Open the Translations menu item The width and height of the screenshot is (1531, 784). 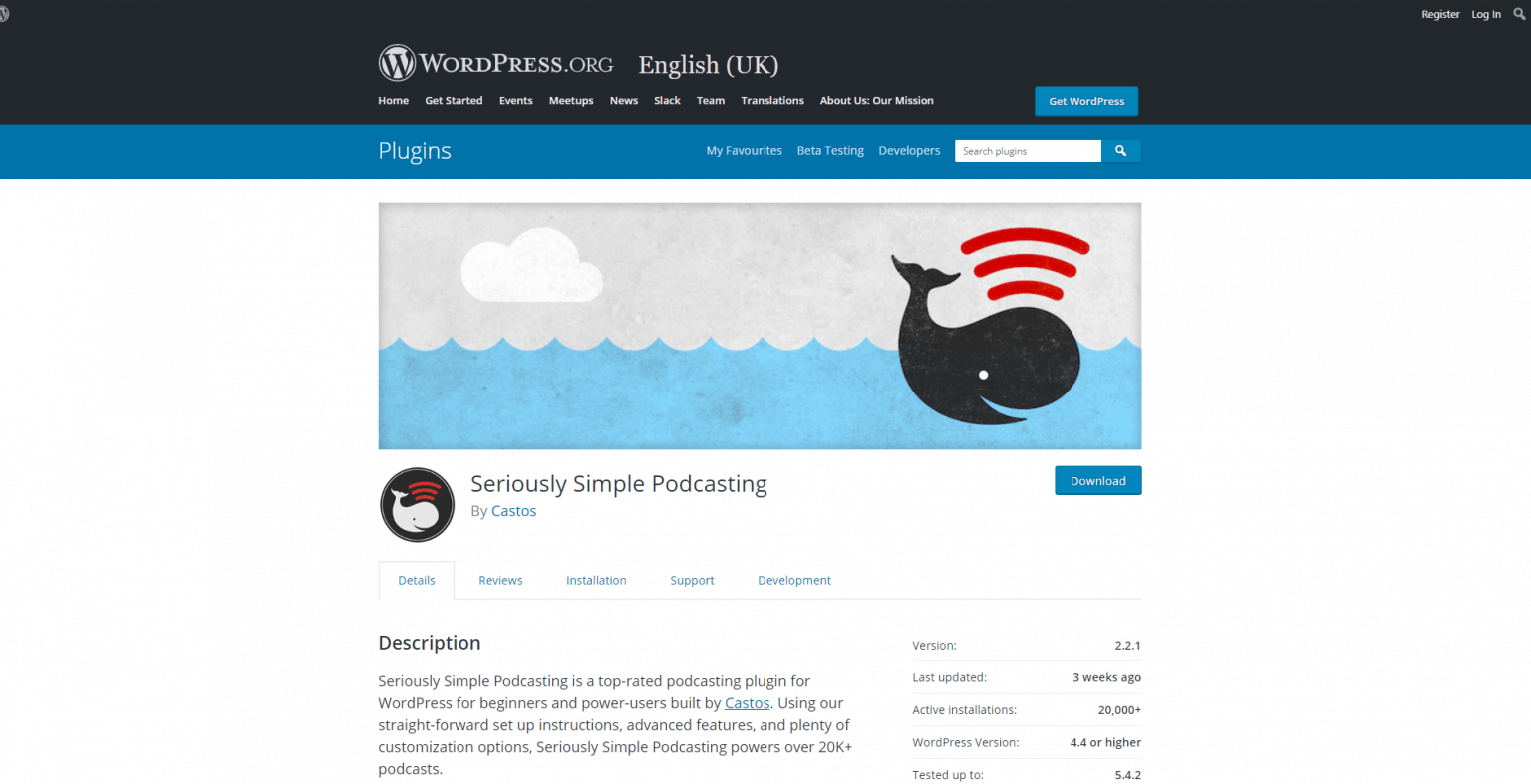point(772,101)
